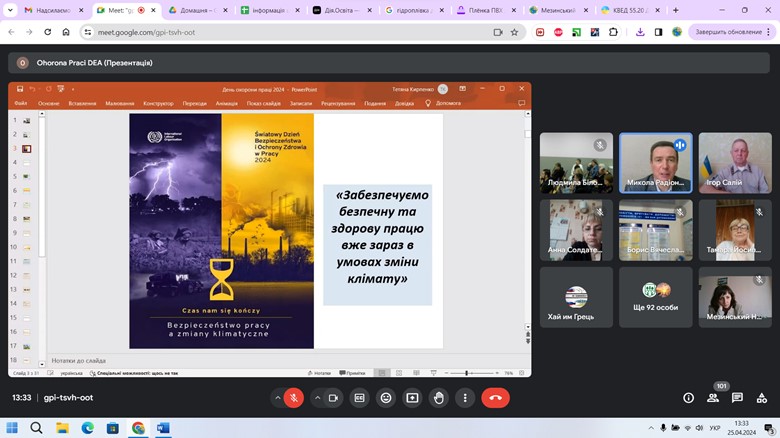Select the Микола Радіон participant tile

pyautogui.click(x=655, y=162)
